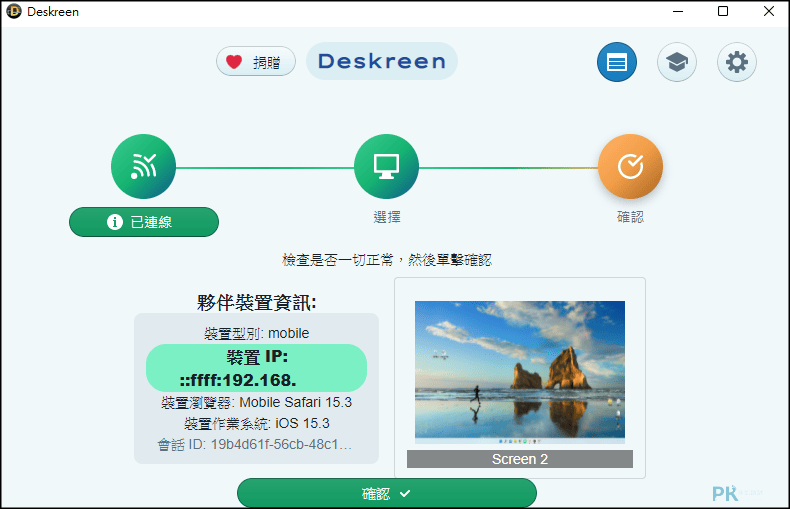This screenshot has width=790, height=509.
Task: Click the Screen 2 label bar
Action: 520,459
